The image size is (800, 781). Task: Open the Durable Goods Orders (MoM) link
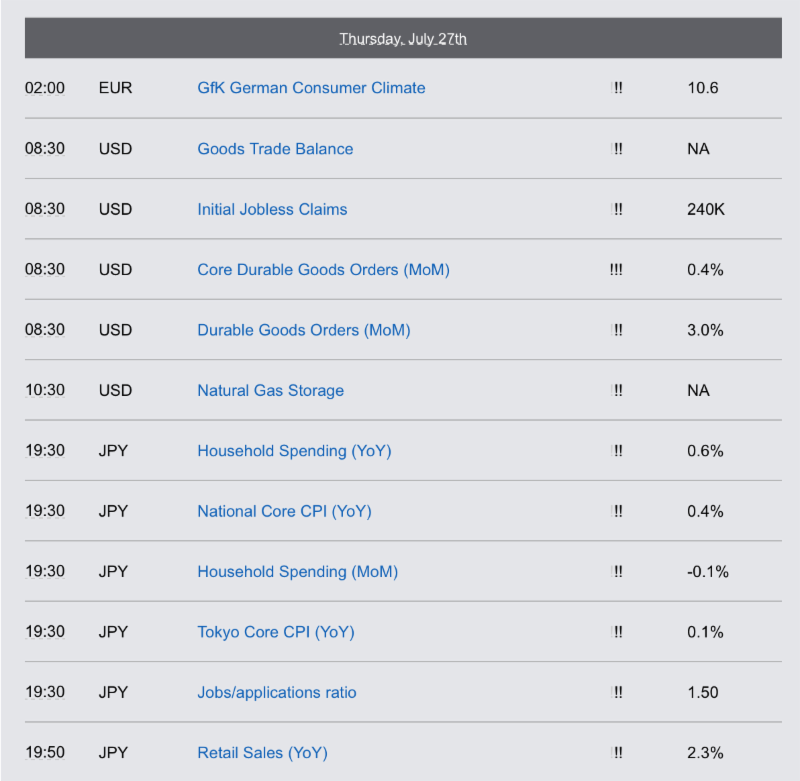coord(304,330)
